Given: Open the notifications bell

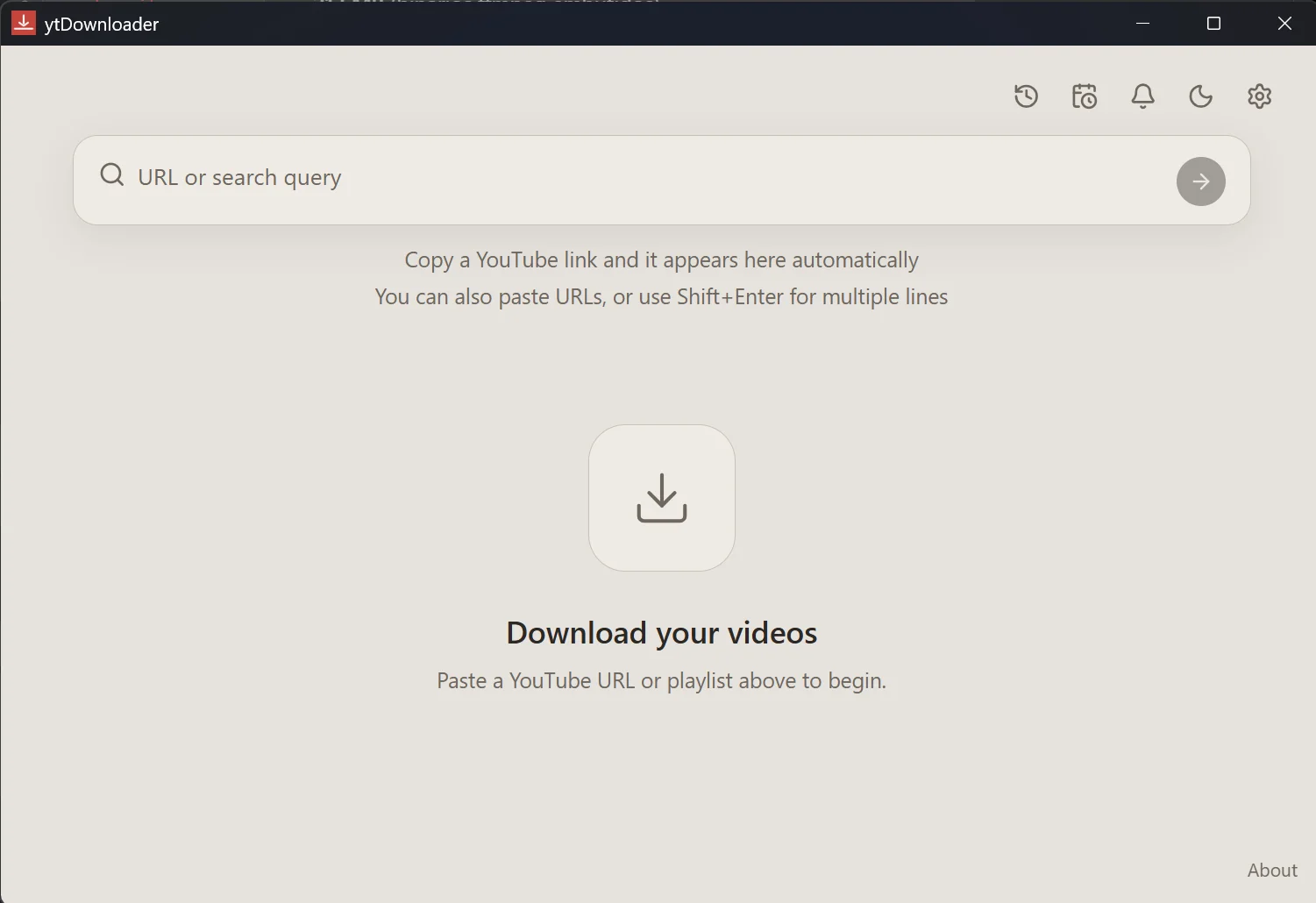Looking at the screenshot, I should click(1142, 96).
